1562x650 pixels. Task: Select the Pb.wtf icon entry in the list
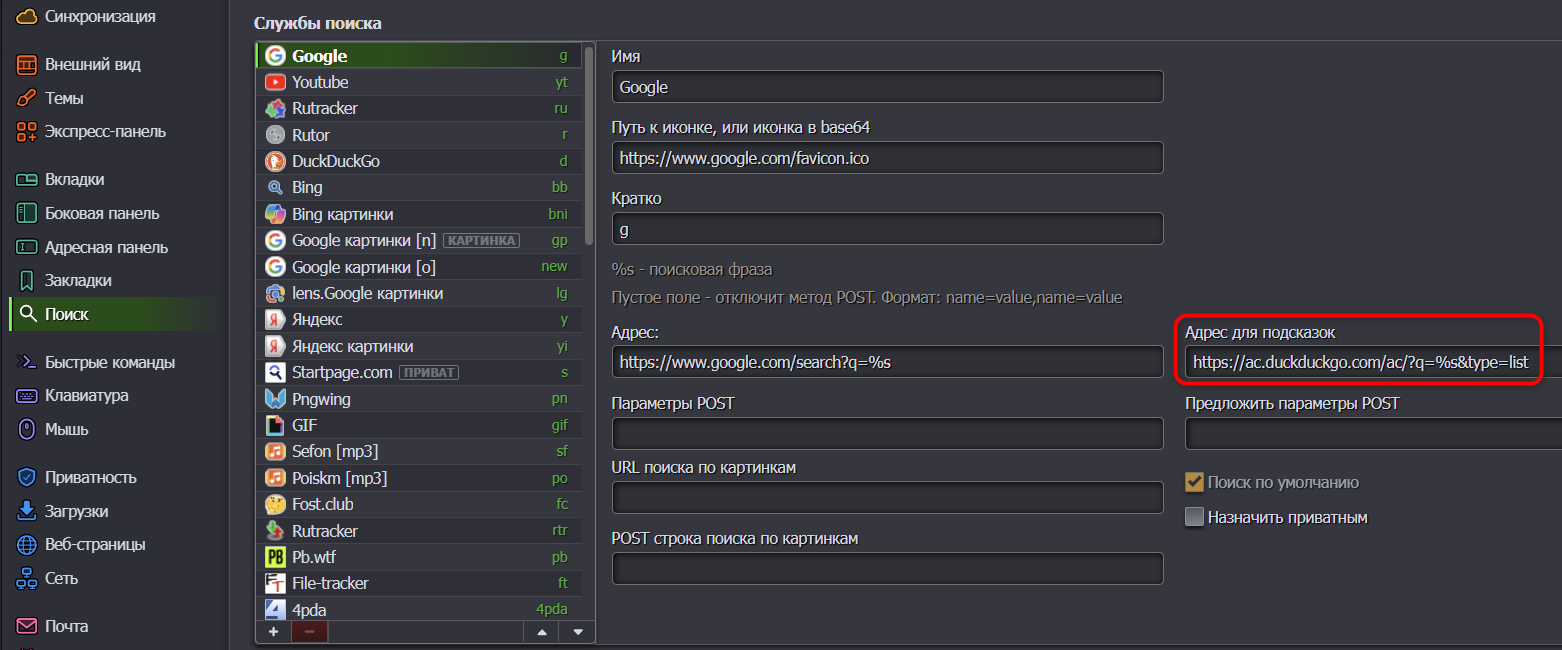(275, 557)
